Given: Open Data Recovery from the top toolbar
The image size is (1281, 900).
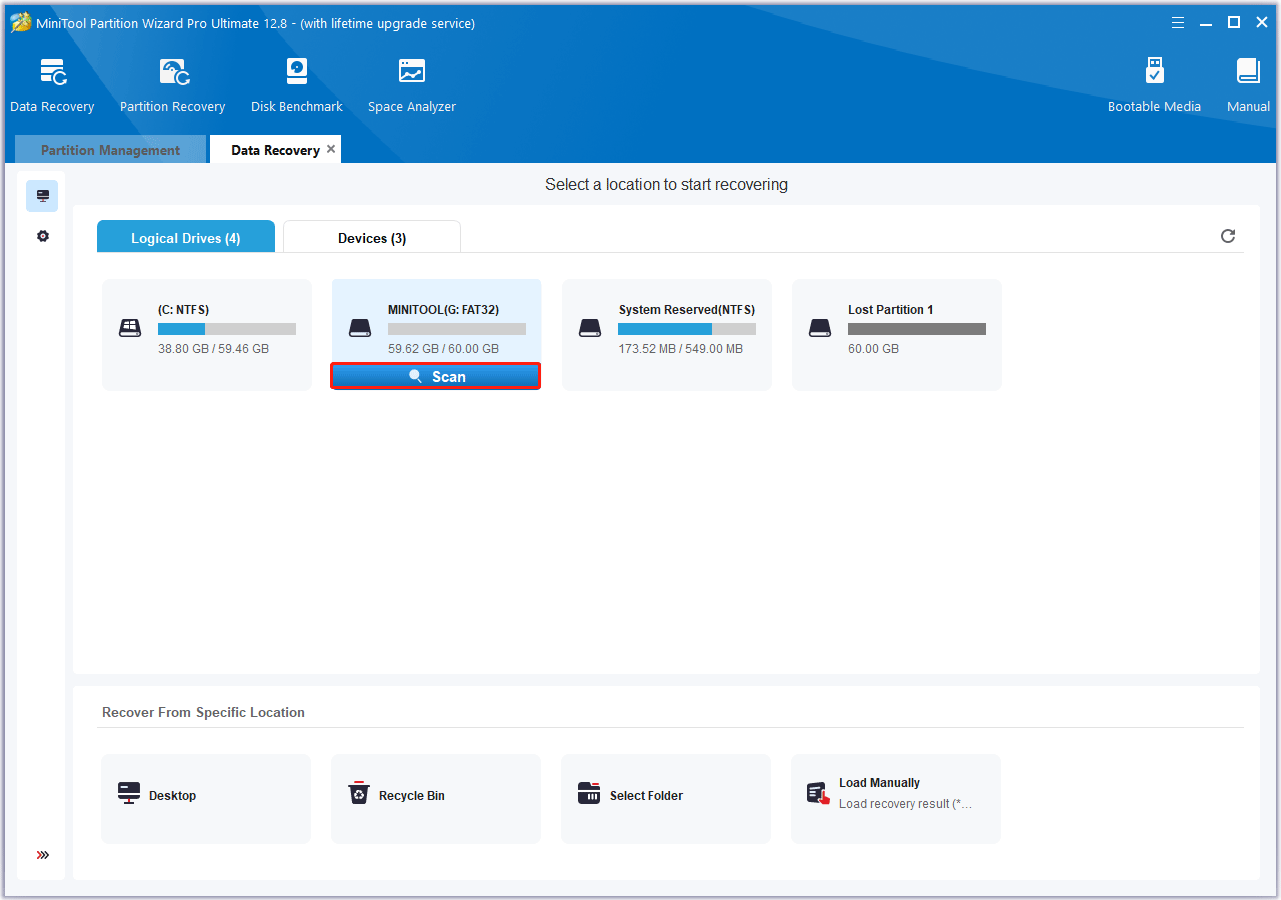Looking at the screenshot, I should pos(52,85).
